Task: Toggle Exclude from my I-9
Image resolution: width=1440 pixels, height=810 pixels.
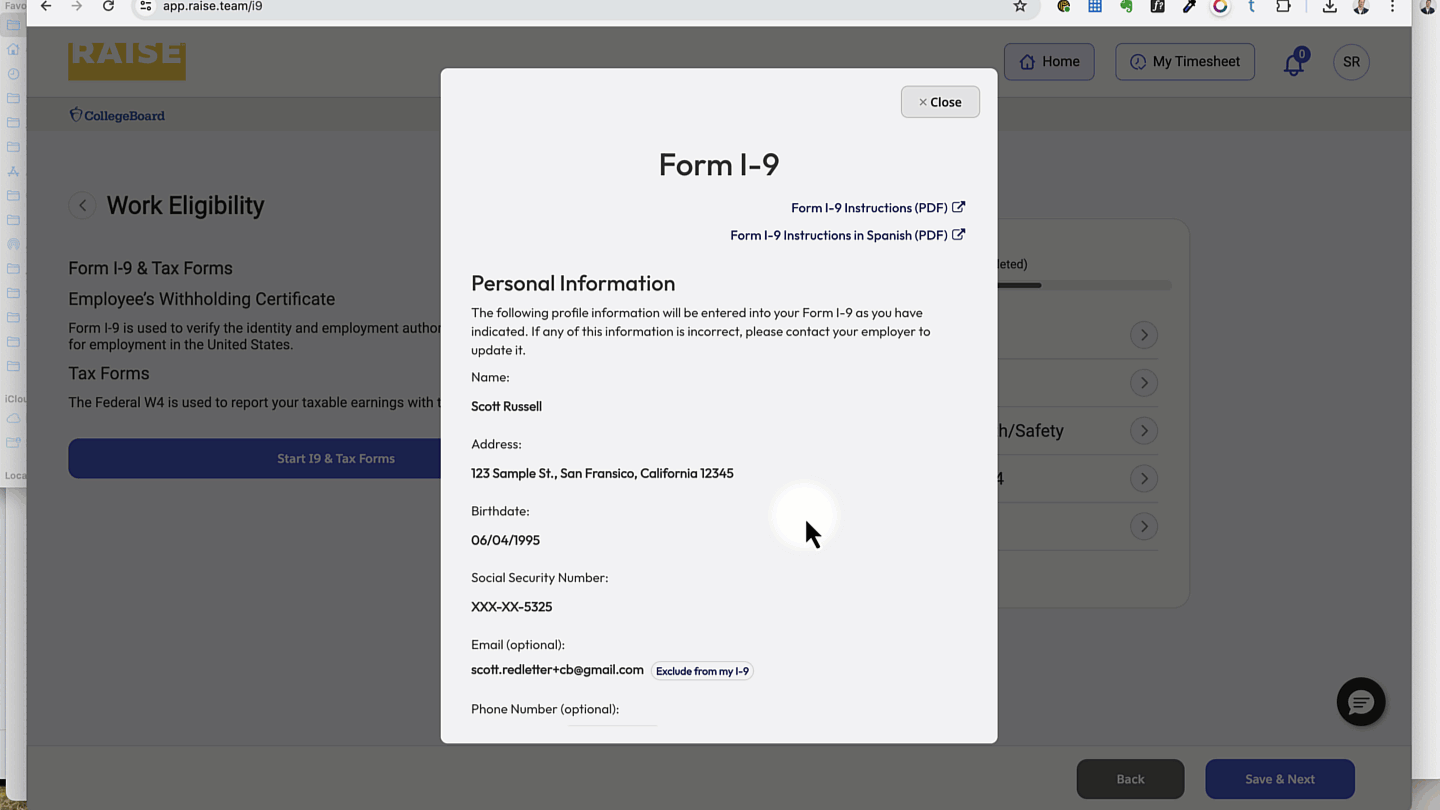Action: click(x=702, y=670)
